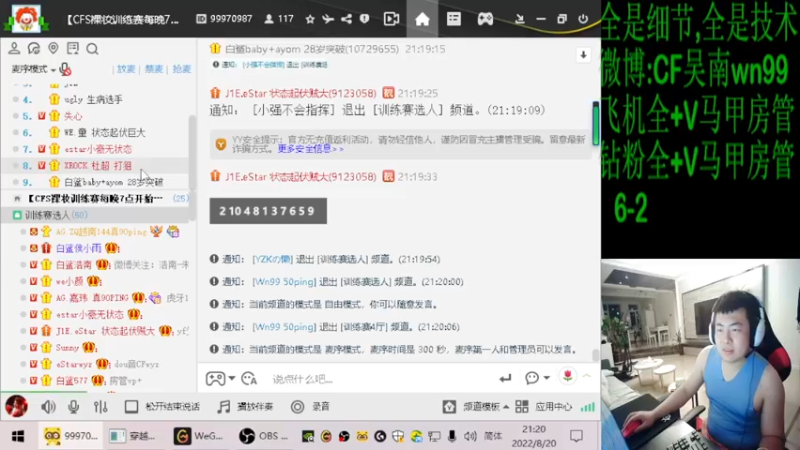Click the user avatar in bottom bar
This screenshot has height=450, width=800.
tap(16, 406)
